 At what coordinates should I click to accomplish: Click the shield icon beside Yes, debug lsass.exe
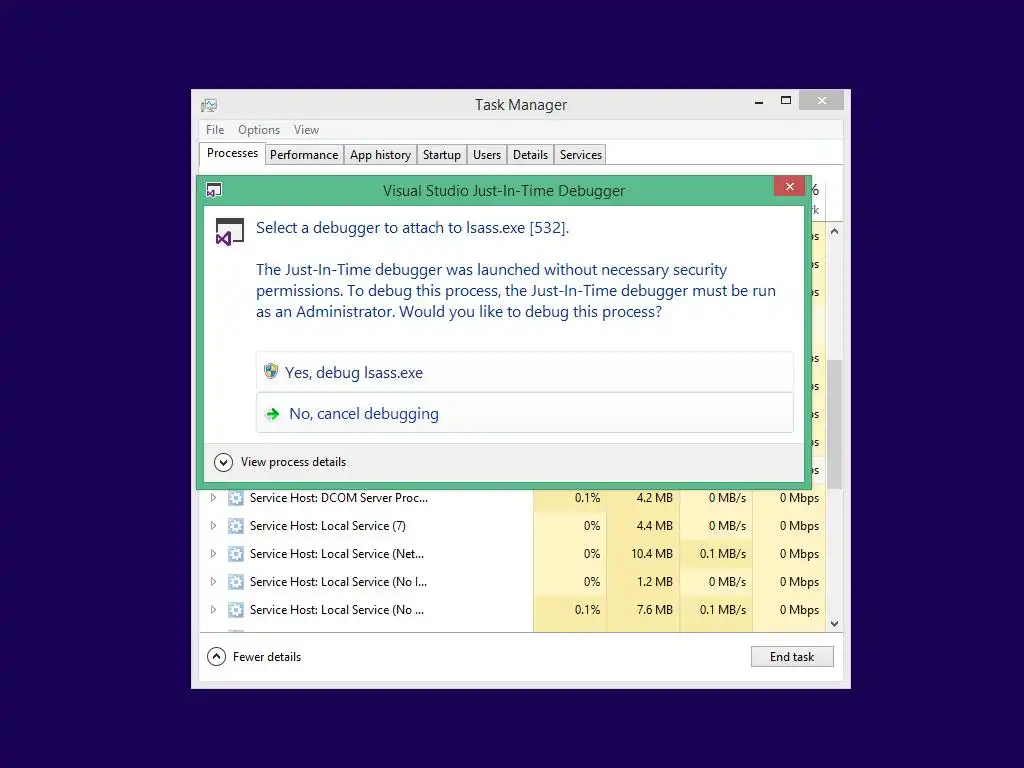tap(271, 372)
